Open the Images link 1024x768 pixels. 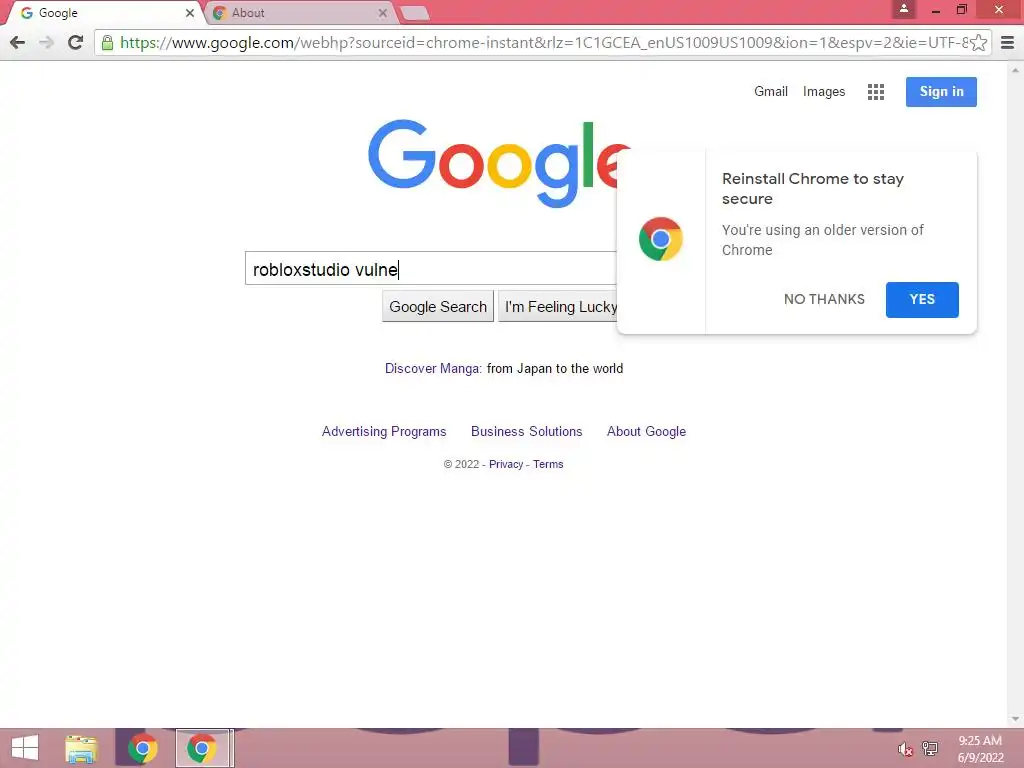[824, 92]
